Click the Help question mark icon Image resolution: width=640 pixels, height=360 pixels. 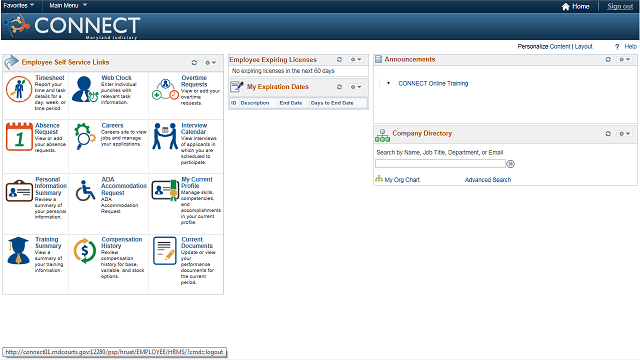tap(617, 47)
